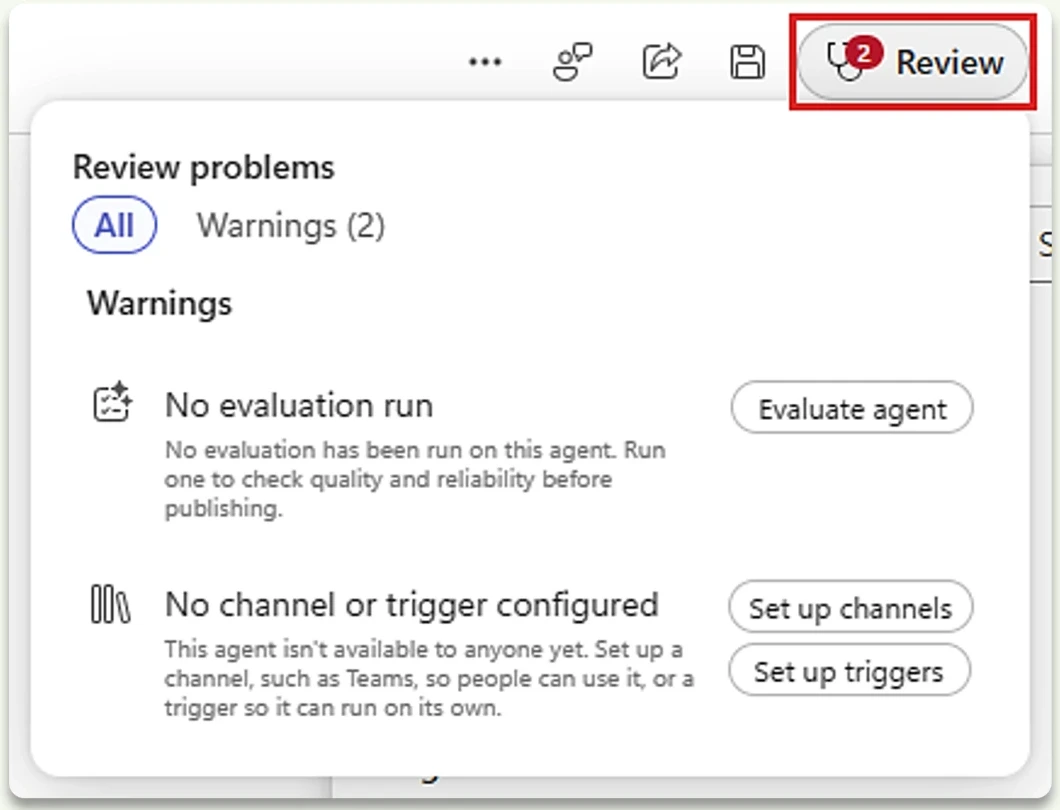The height and width of the screenshot is (810, 1060).
Task: Select the All filter pill
Action: click(x=114, y=225)
